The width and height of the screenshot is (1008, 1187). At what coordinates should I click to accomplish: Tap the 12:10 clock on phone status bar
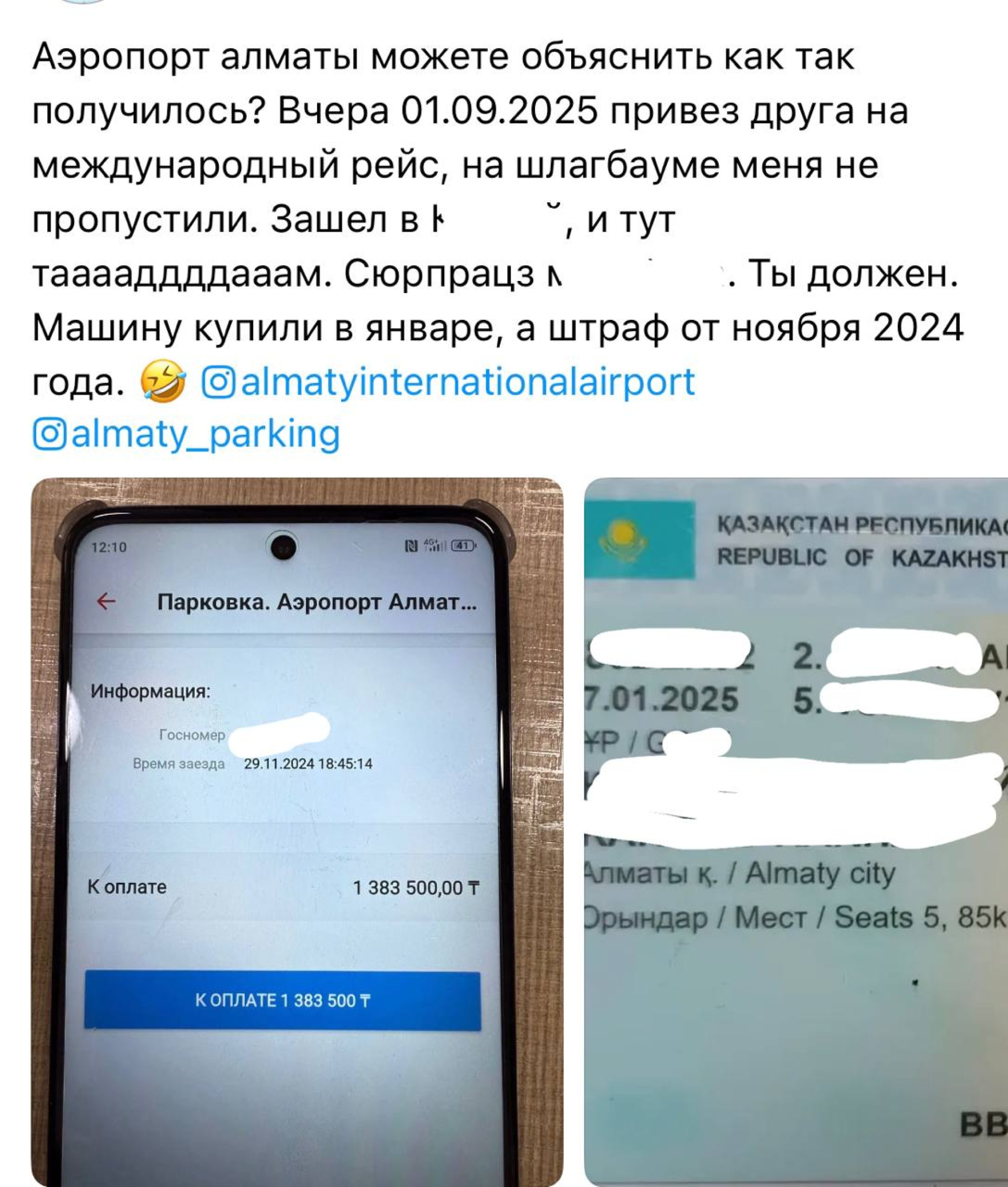(109, 547)
